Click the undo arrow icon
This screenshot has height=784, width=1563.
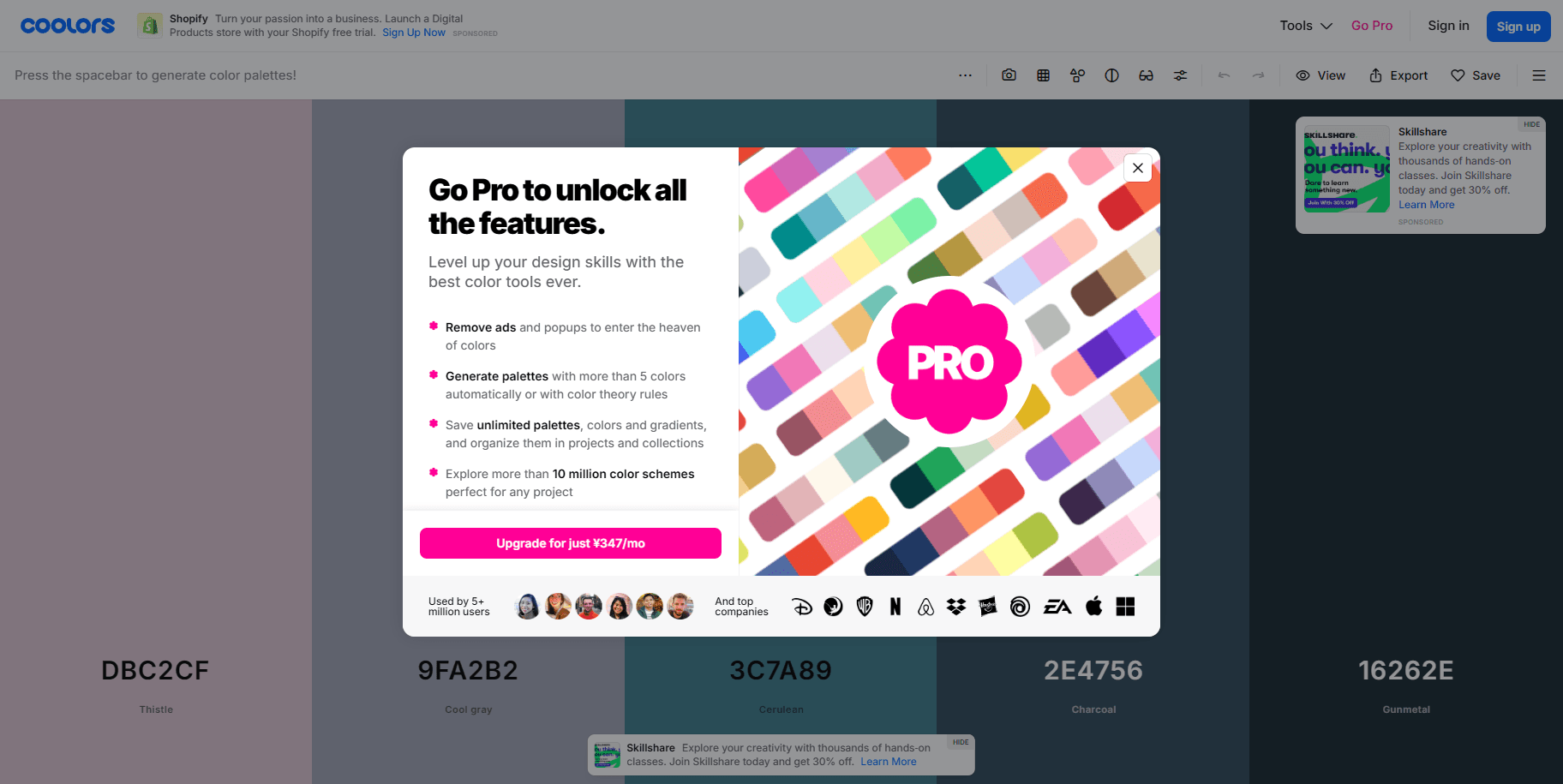click(x=1224, y=75)
